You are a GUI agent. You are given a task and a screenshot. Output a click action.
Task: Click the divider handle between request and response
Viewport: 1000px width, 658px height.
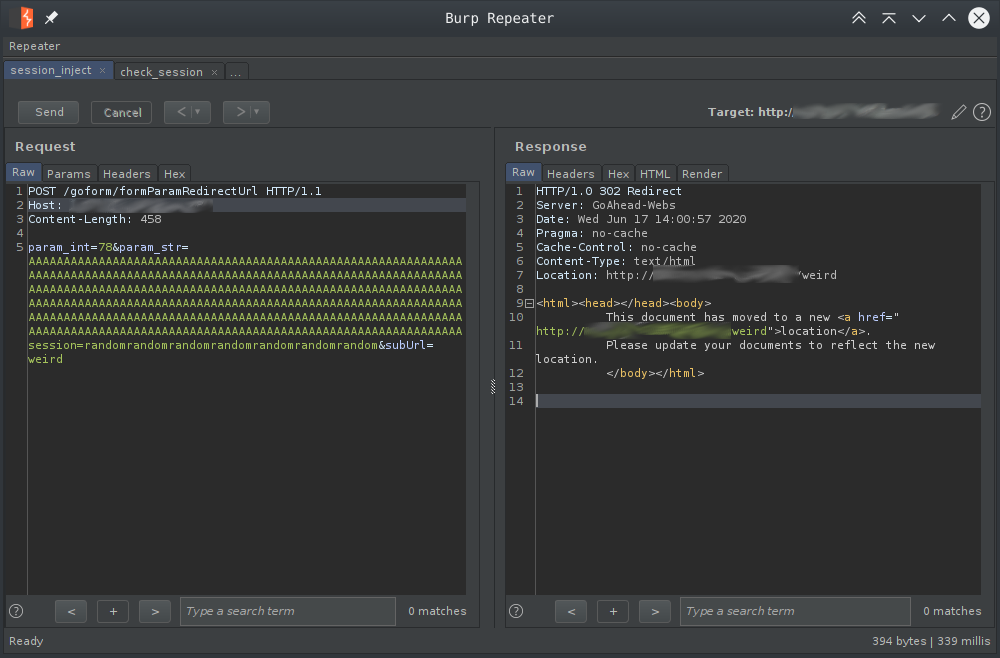(x=492, y=387)
